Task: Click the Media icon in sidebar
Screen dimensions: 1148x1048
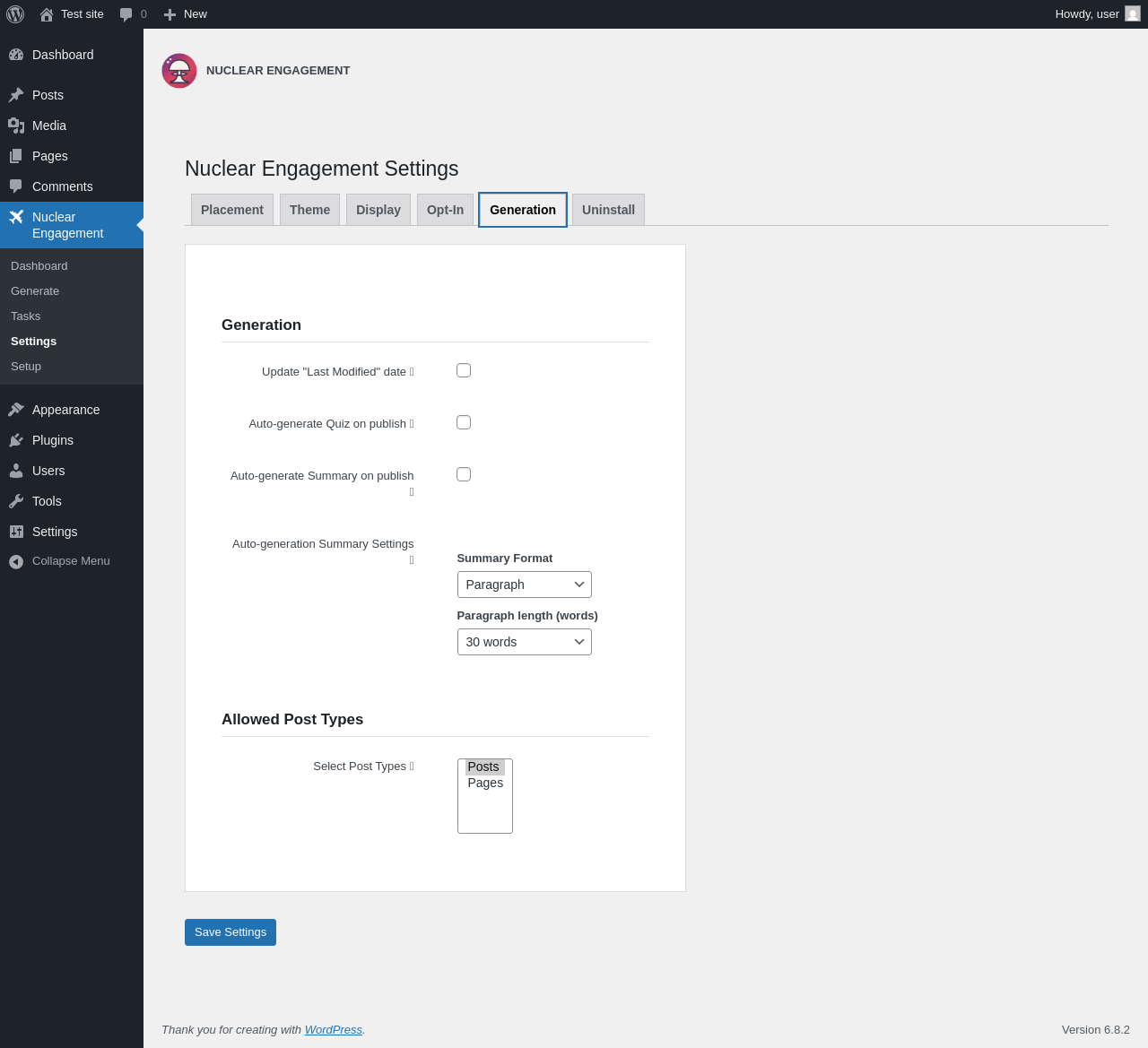Action: pyautogui.click(x=16, y=126)
